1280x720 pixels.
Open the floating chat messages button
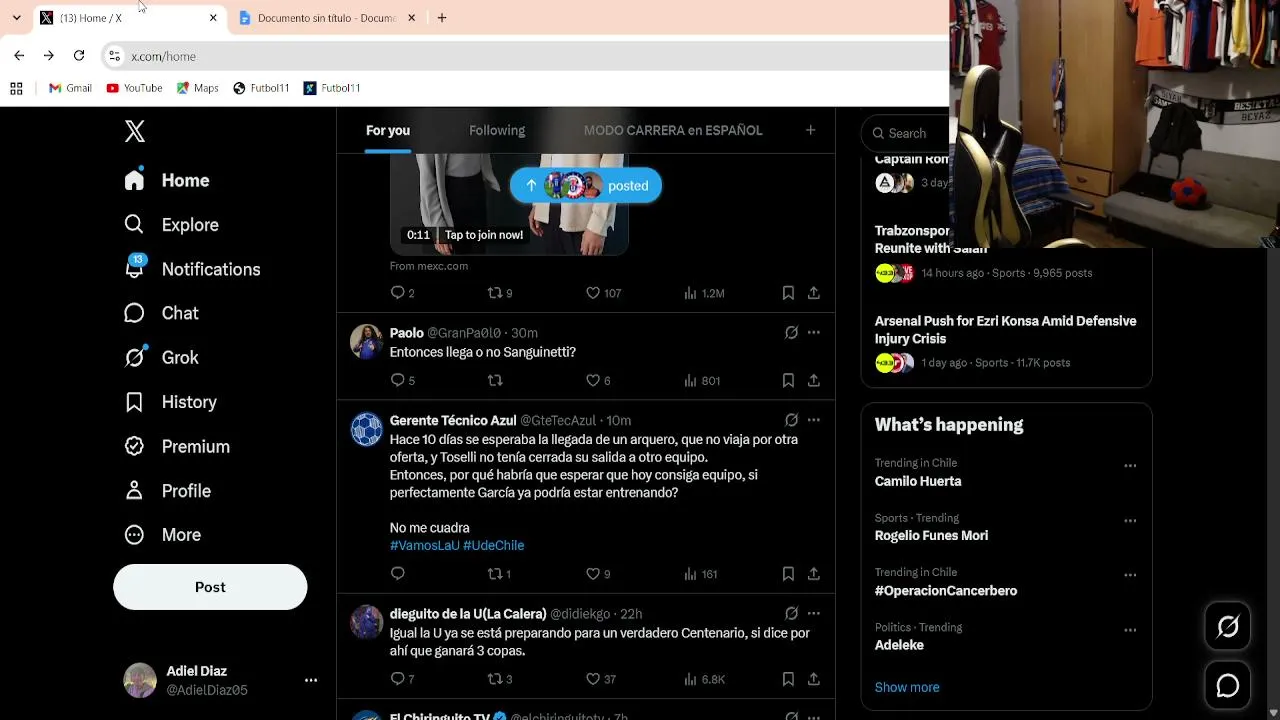[x=1228, y=686]
